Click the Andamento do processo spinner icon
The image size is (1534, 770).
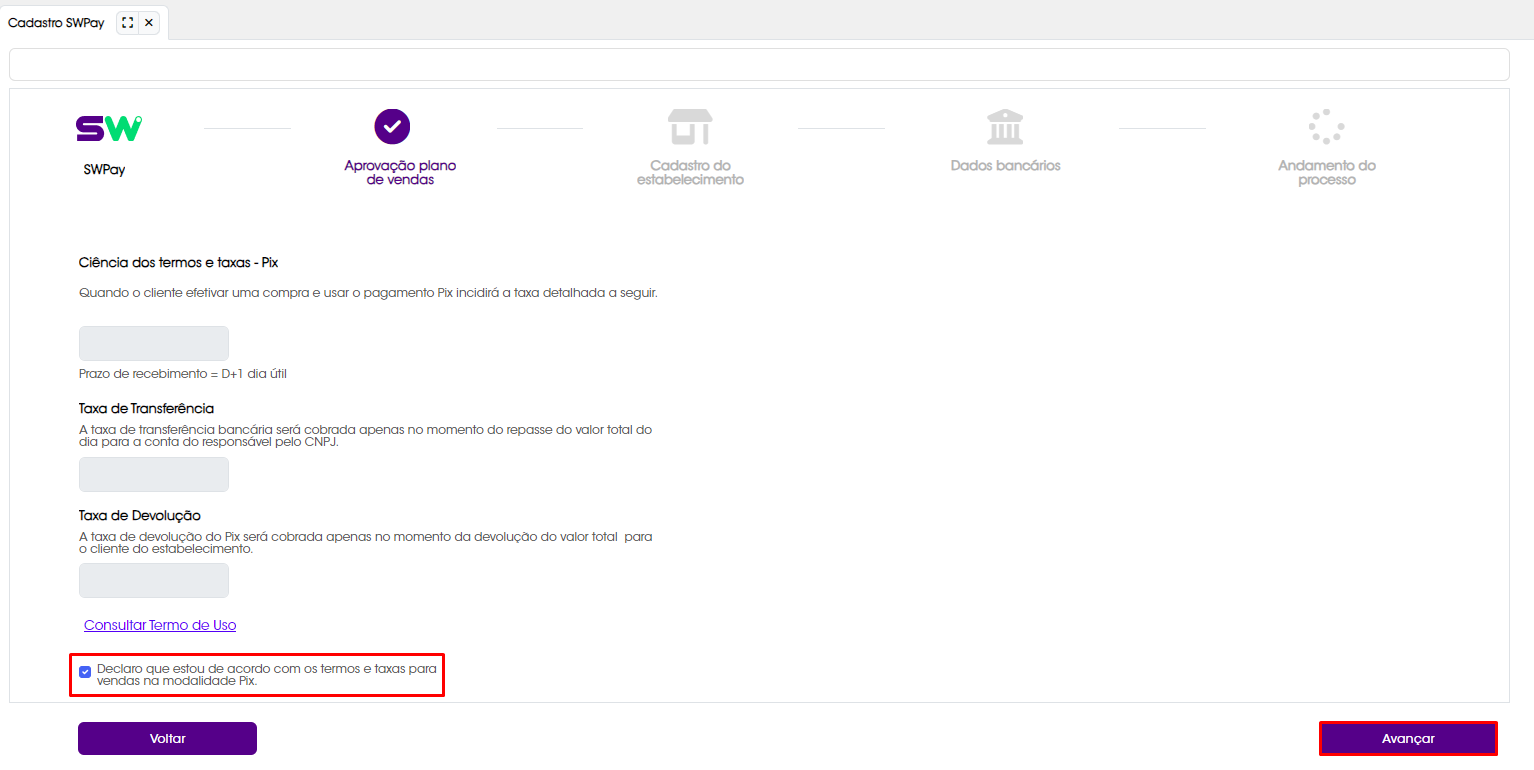1326,127
